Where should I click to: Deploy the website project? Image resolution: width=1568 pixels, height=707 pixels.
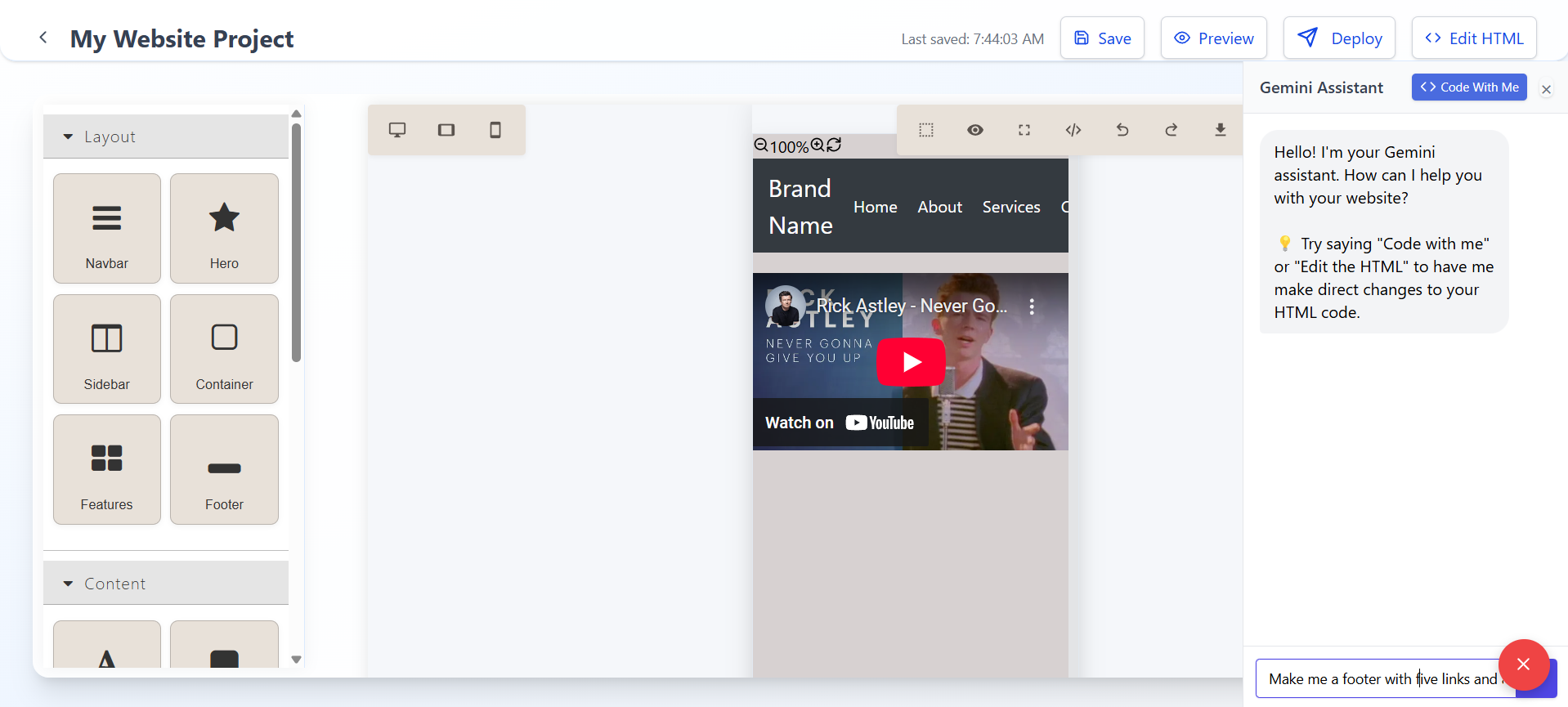(1339, 38)
